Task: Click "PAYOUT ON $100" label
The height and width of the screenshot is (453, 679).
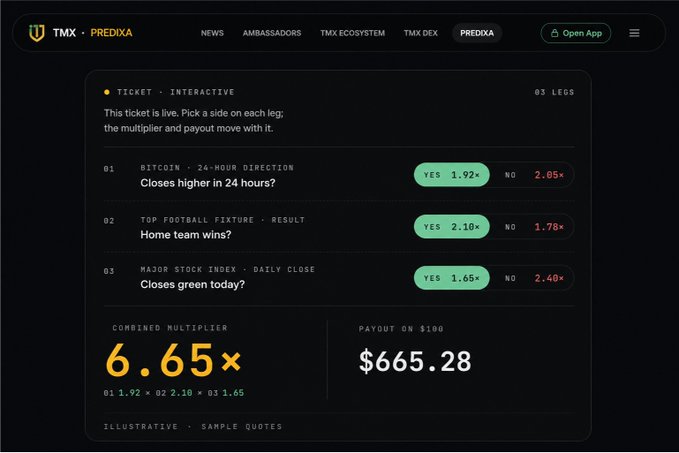Action: 401,329
